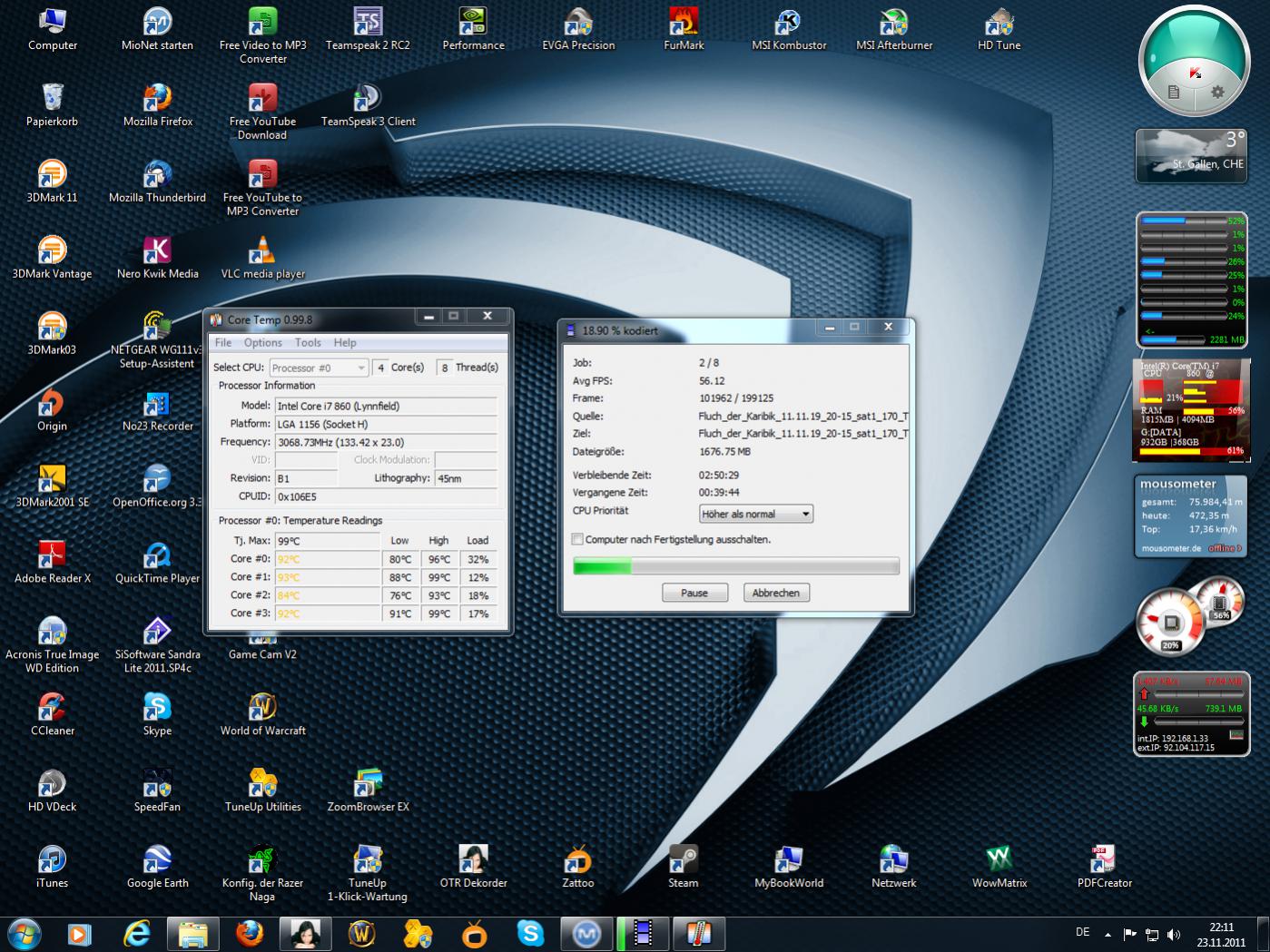Click the Pause encoding button
This screenshot has height=952, width=1270.
(x=694, y=593)
